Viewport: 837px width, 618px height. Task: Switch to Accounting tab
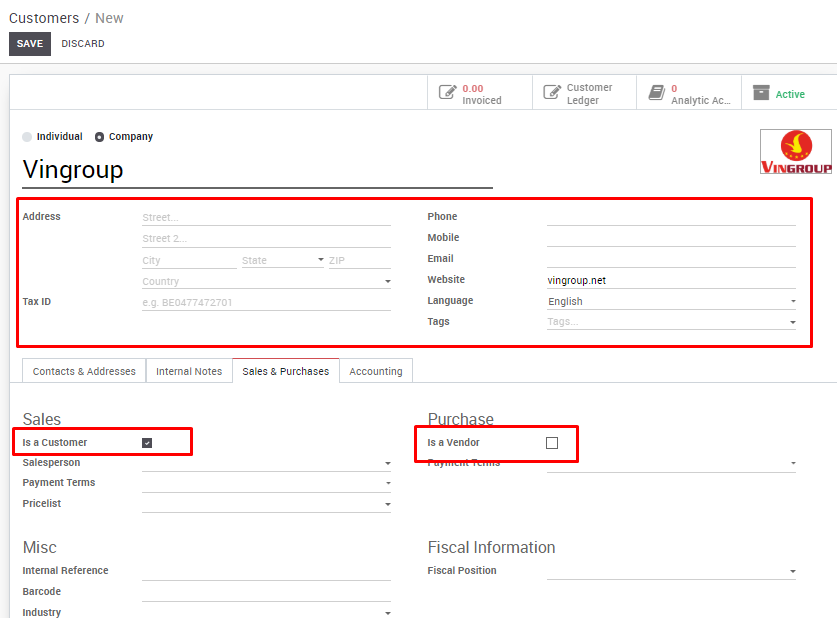click(x=376, y=371)
